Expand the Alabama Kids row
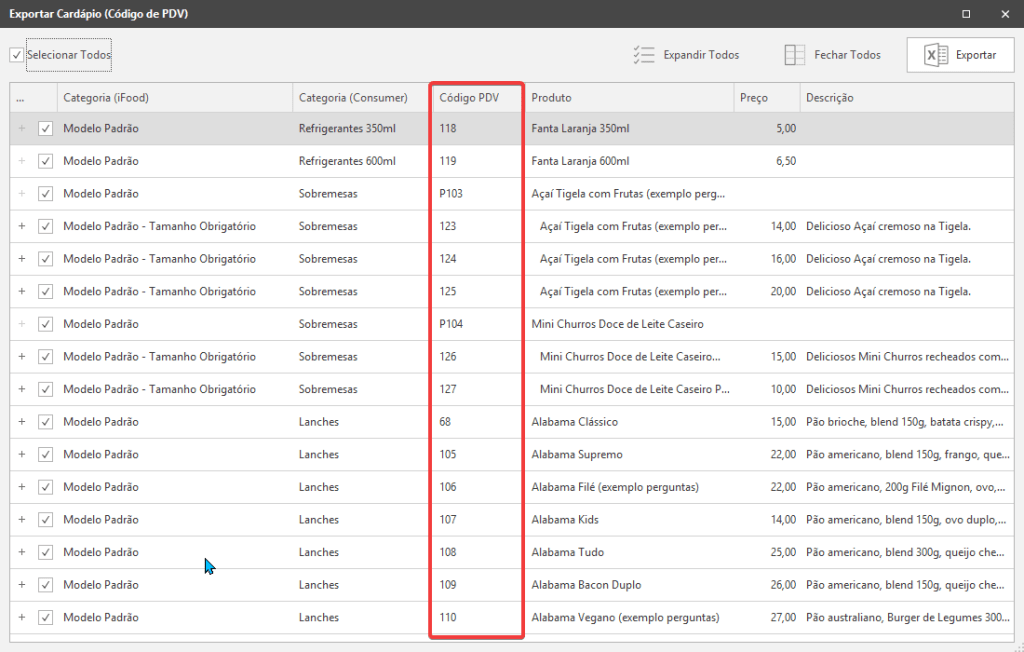The image size is (1024, 652). click(x=22, y=520)
